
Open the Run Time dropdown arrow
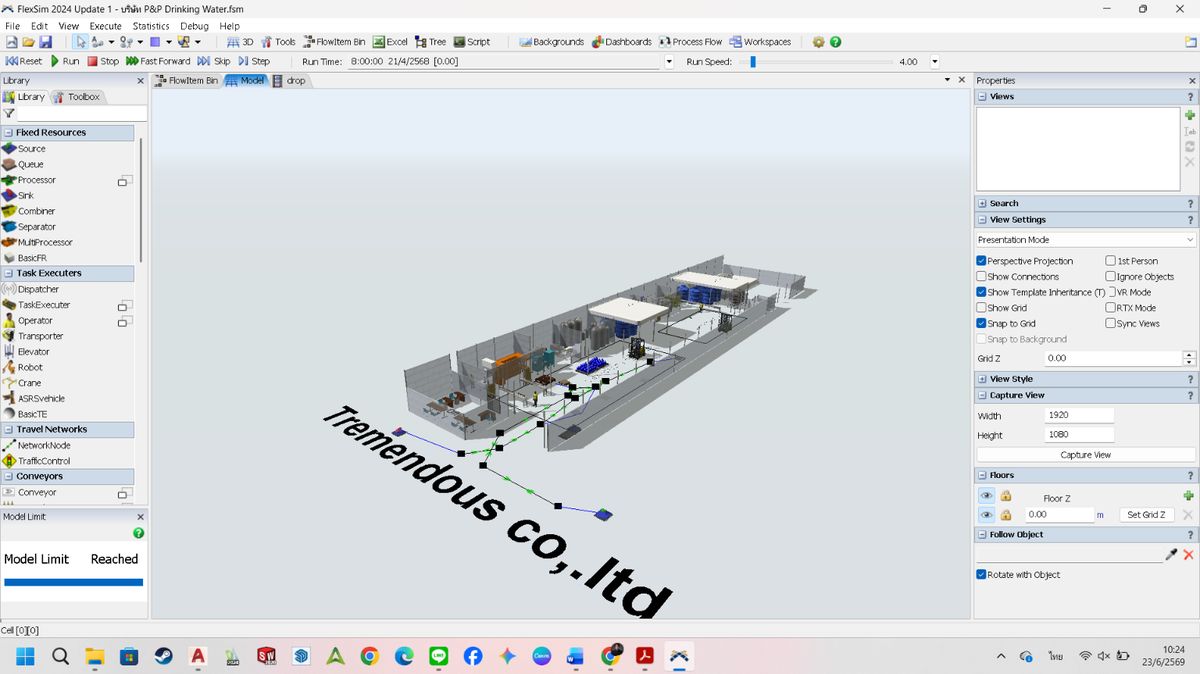tap(669, 61)
